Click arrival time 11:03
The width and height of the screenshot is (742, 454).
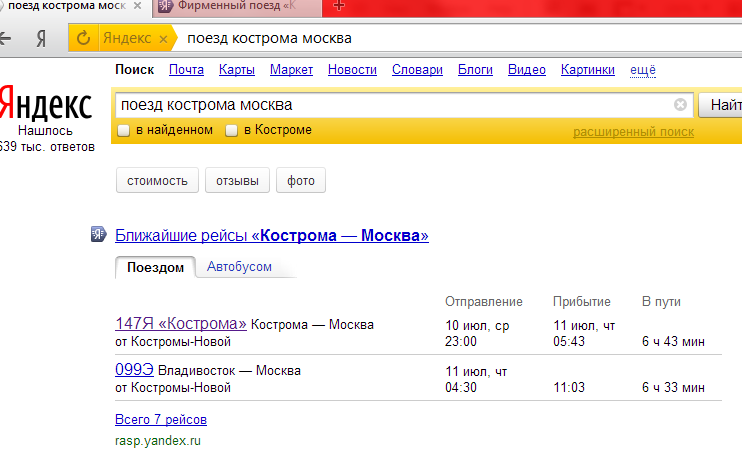pyautogui.click(x=569, y=387)
